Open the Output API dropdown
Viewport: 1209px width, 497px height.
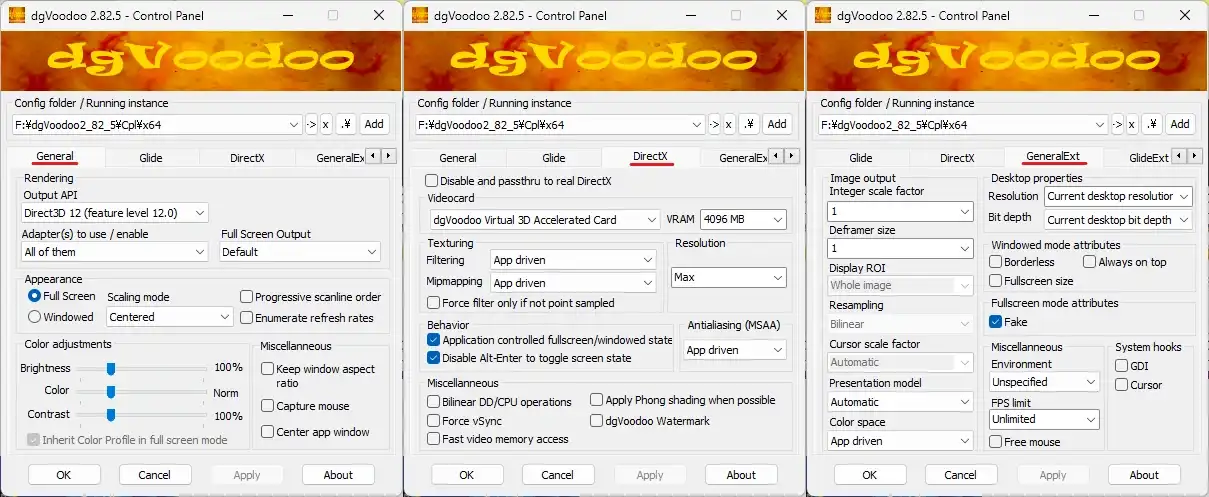coord(115,213)
